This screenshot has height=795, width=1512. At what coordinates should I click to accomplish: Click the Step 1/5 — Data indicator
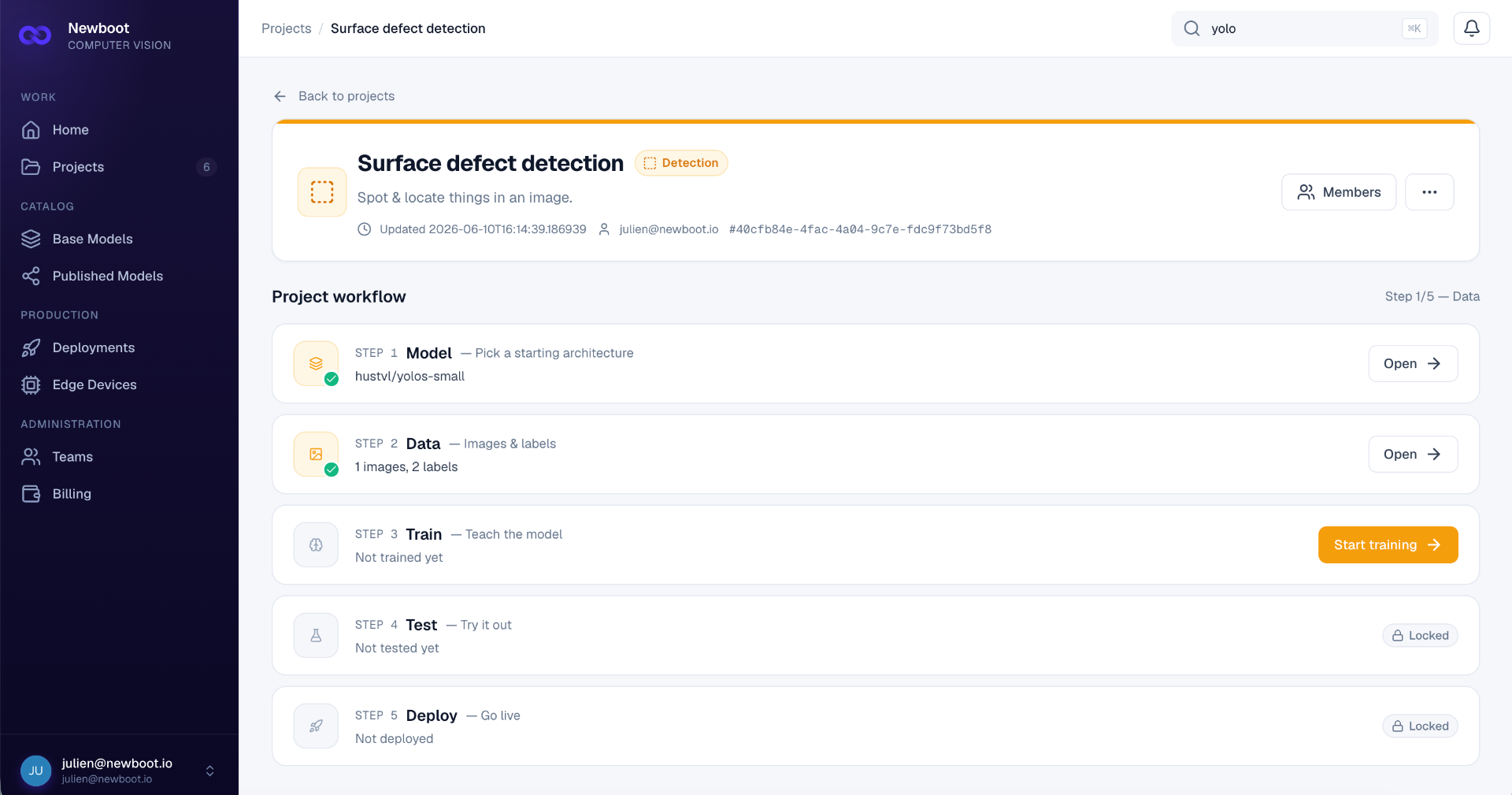coord(1432,297)
